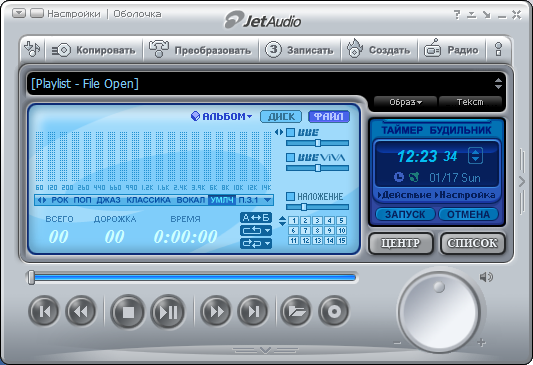The height and width of the screenshot is (365, 533).
Task: Click the playback seek bar
Action: (x=194, y=278)
